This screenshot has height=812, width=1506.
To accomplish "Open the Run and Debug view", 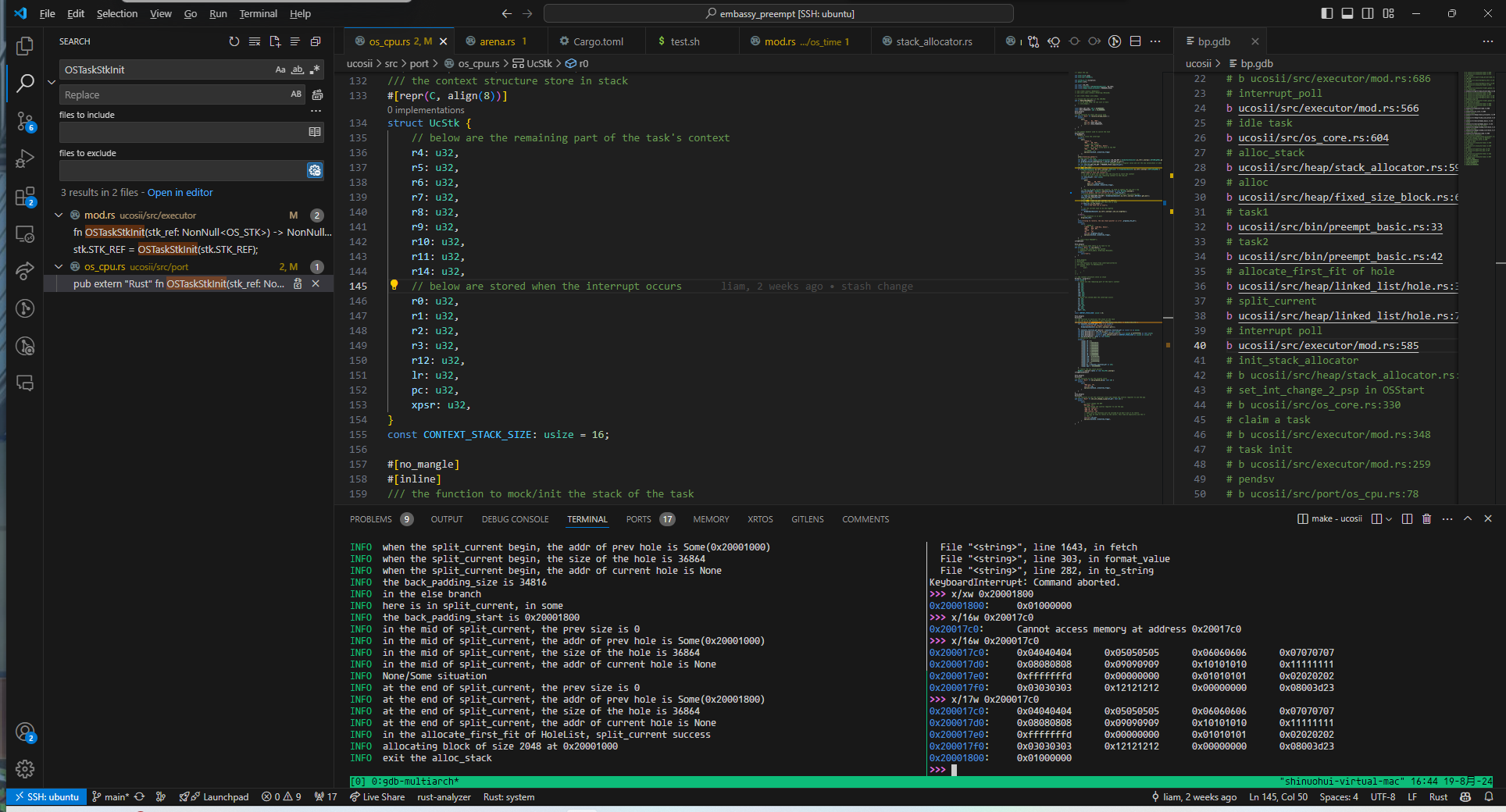I will [x=25, y=158].
